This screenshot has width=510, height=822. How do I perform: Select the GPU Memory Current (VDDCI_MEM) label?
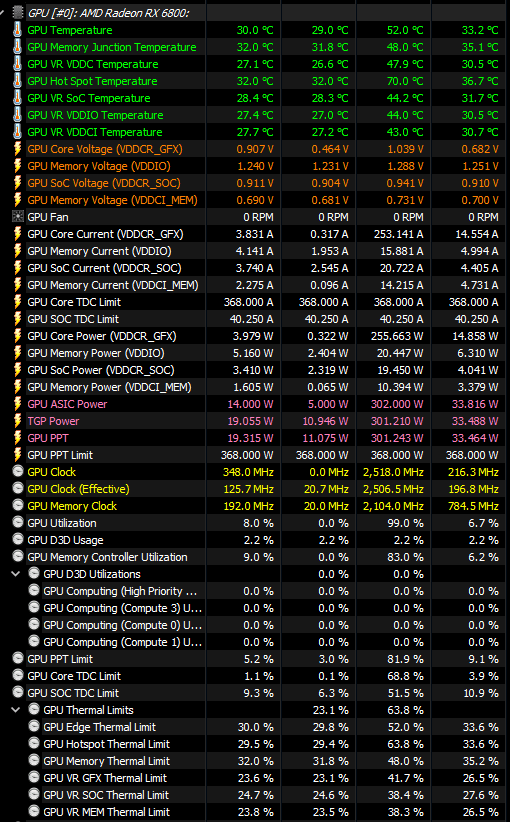tap(113, 285)
